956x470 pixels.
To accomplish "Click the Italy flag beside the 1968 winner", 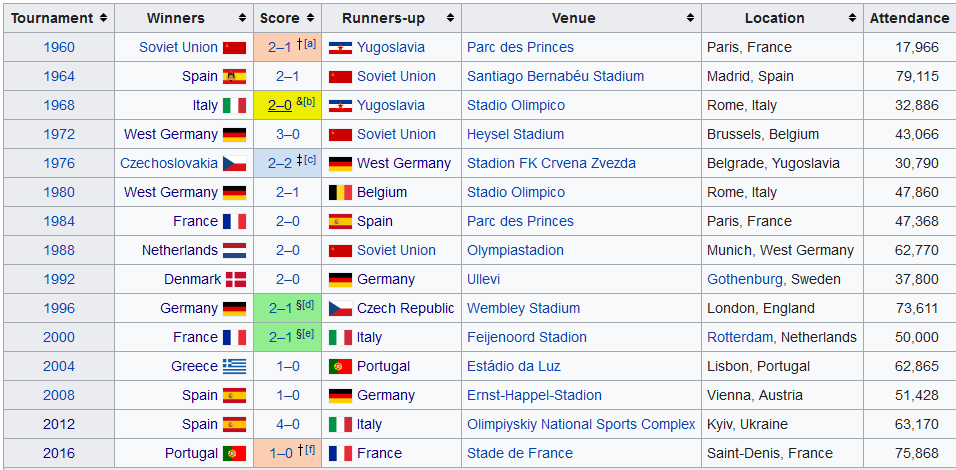I will pyautogui.click(x=234, y=105).
